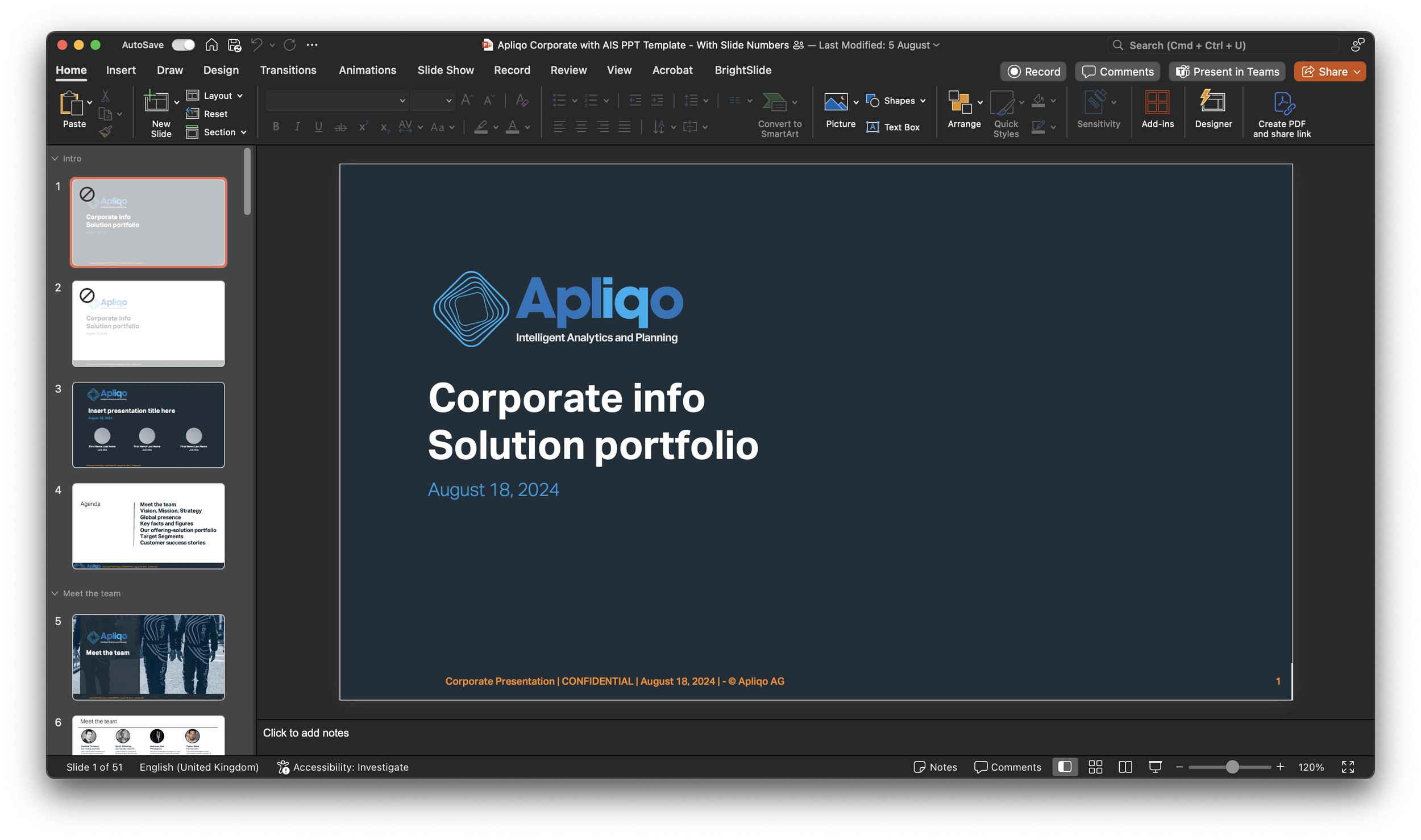The image size is (1421, 840).
Task: Open the Share button dropdown arrow
Action: point(1357,72)
